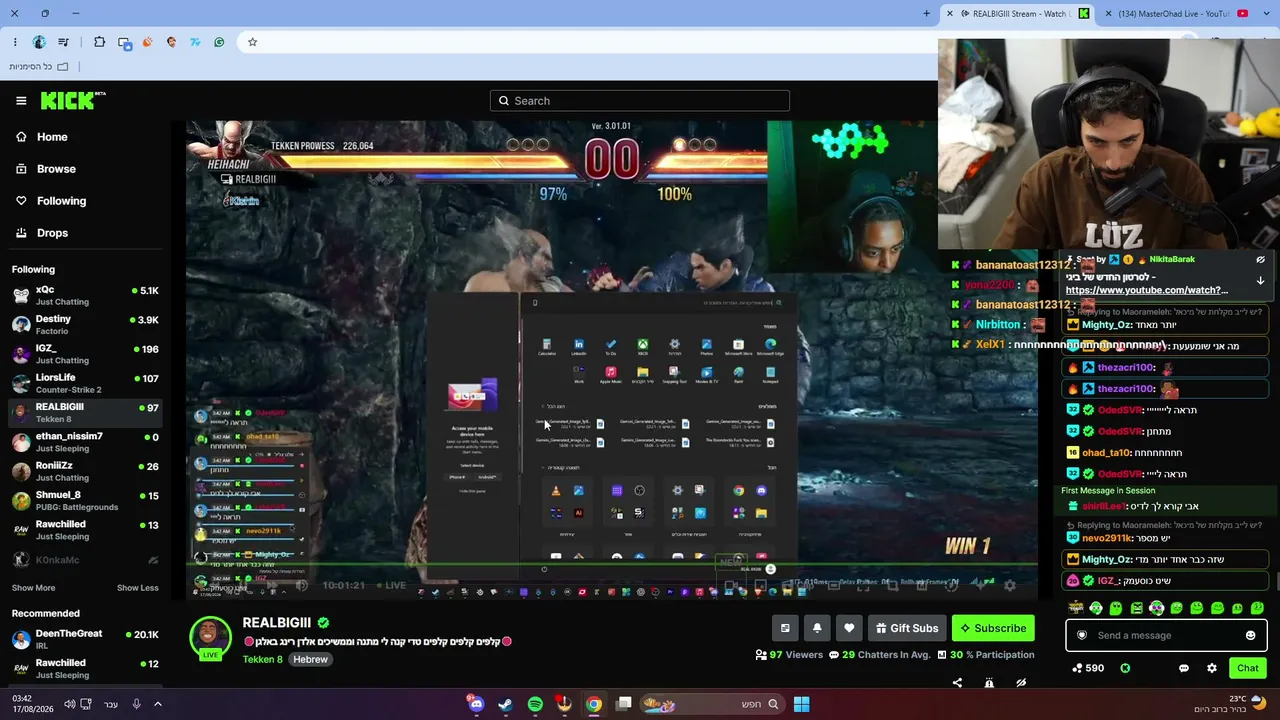Screen dimensions: 1280x720
Task: Select REALBIGIII in the Following list
Action: [x=84, y=412]
